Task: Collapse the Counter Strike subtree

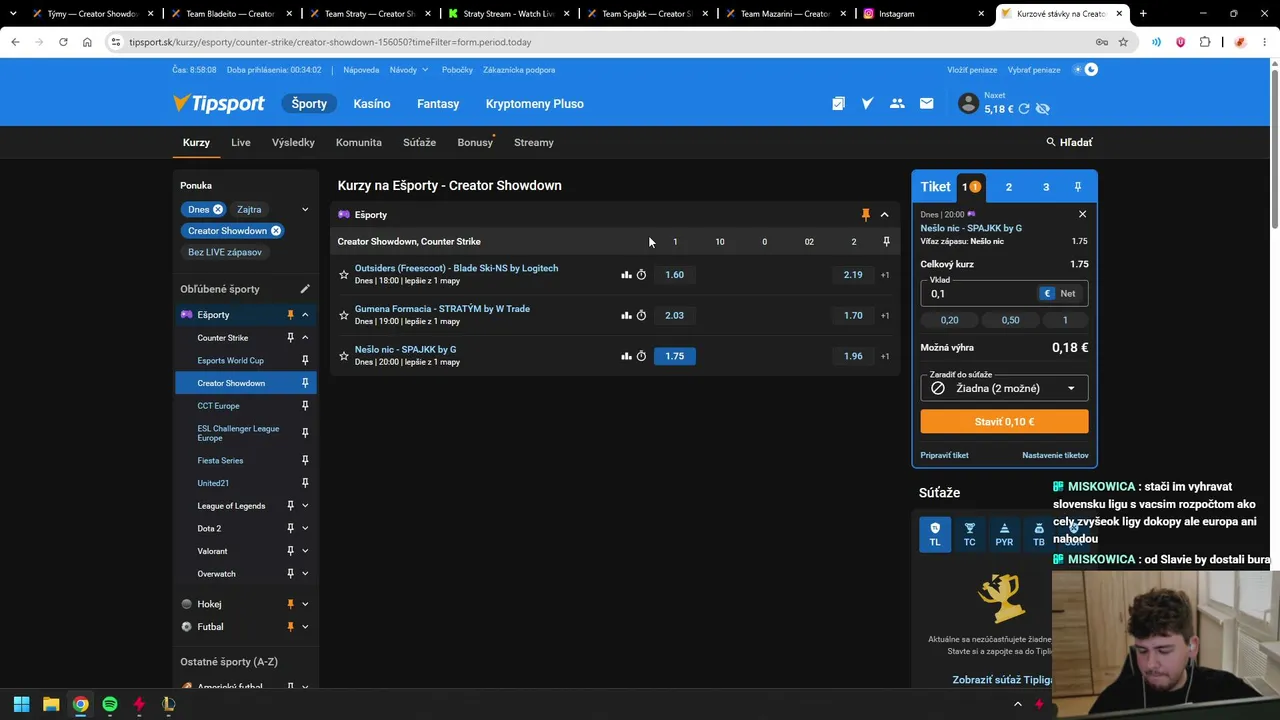Action: [x=305, y=338]
